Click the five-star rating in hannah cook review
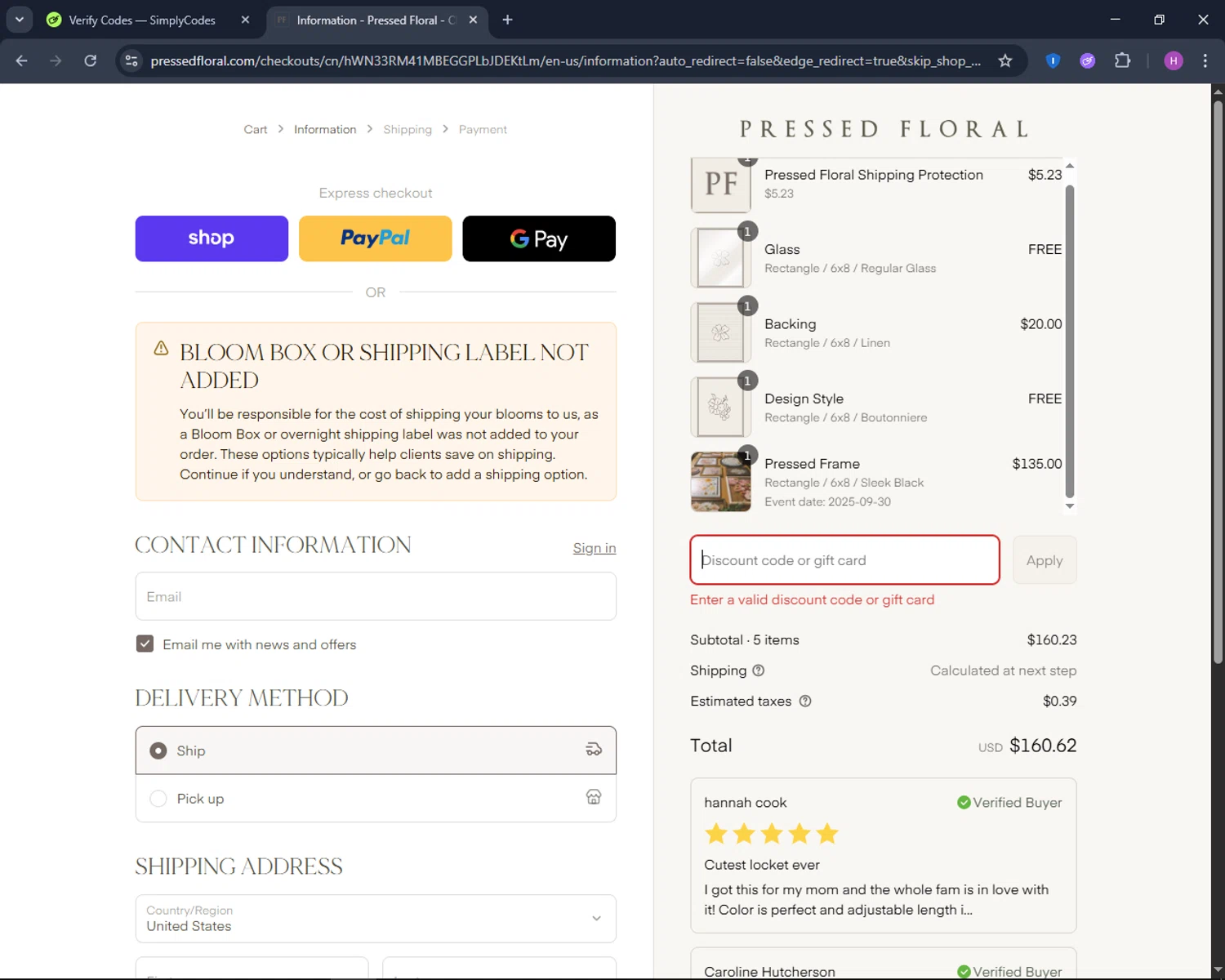The height and width of the screenshot is (980, 1225). point(772,834)
